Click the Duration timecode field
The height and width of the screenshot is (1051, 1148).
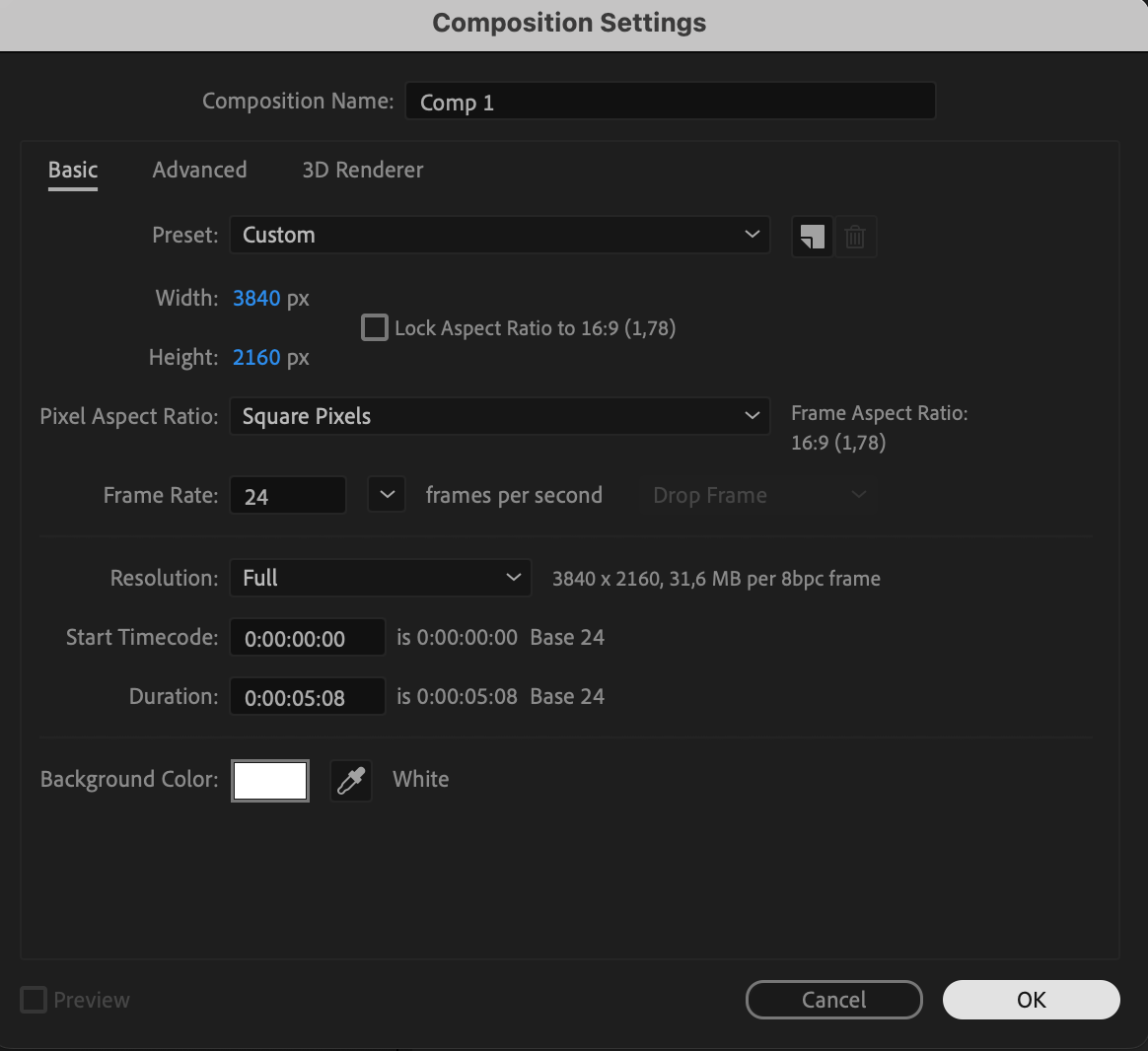[307, 697]
